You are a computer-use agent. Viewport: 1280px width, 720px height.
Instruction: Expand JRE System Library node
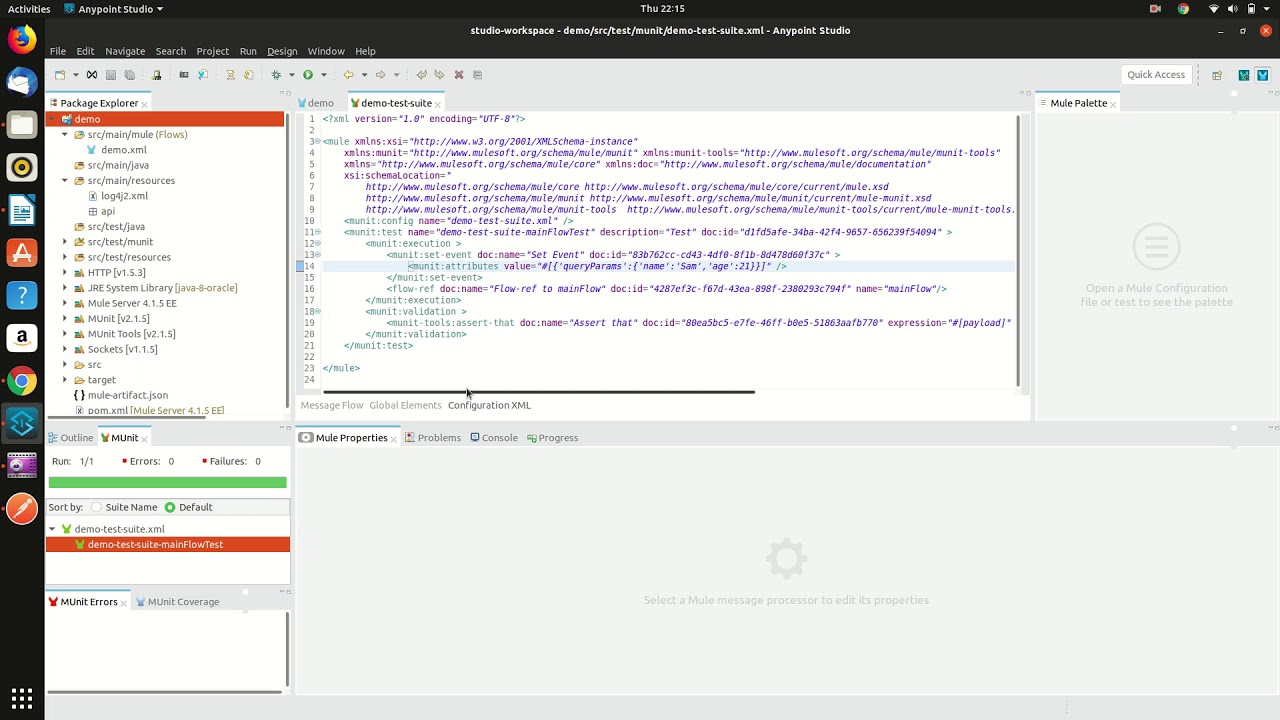(65, 288)
